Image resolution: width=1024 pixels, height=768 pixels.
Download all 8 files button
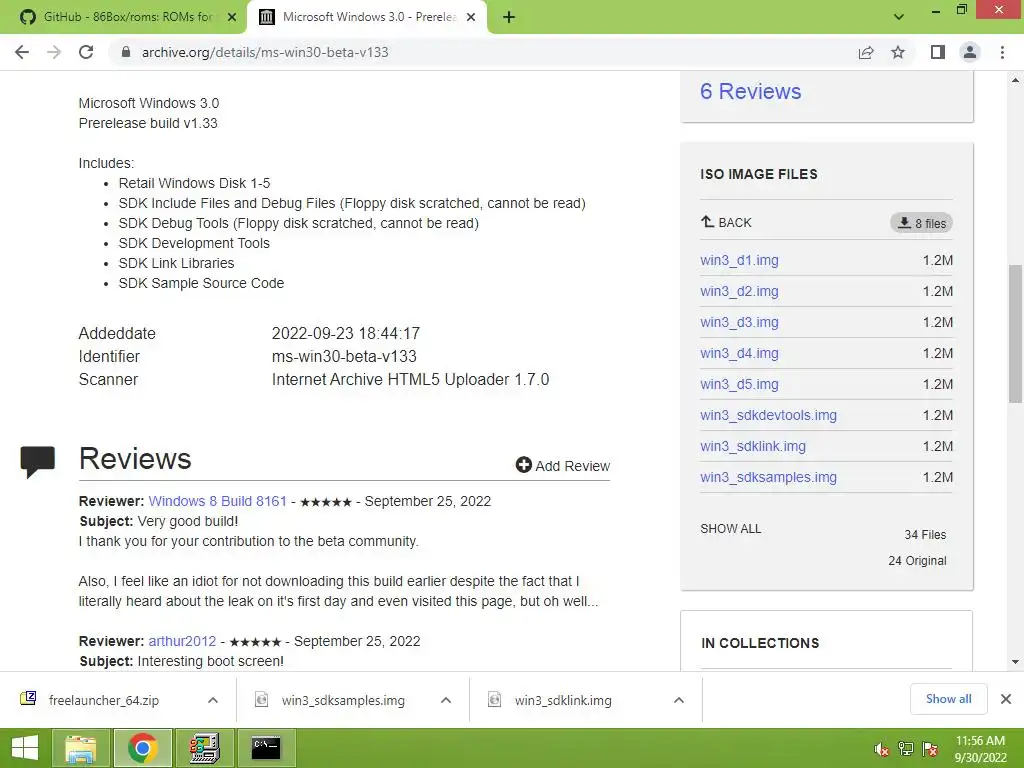(x=921, y=223)
